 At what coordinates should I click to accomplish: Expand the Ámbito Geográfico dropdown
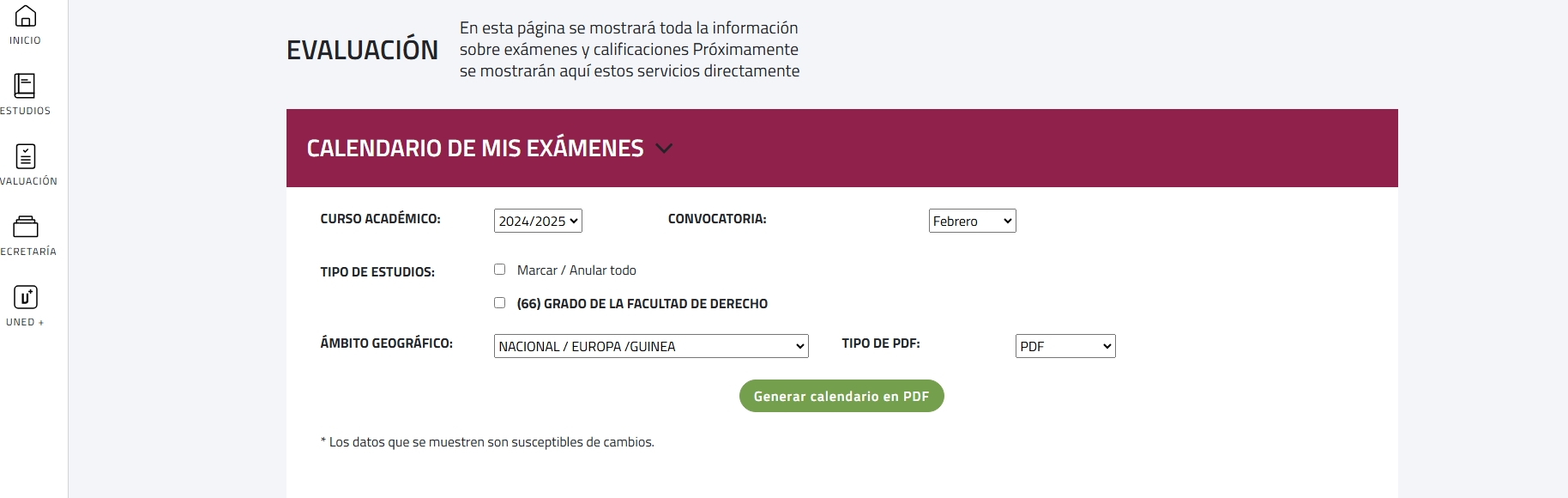tap(651, 346)
